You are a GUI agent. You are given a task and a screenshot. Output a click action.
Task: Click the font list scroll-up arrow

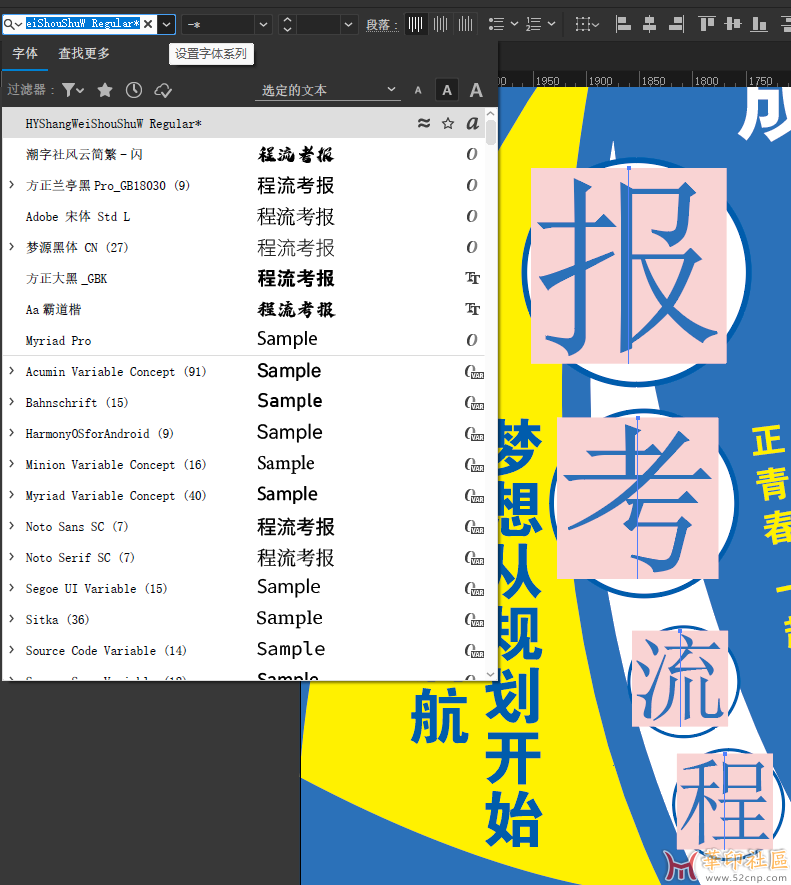pos(491,113)
